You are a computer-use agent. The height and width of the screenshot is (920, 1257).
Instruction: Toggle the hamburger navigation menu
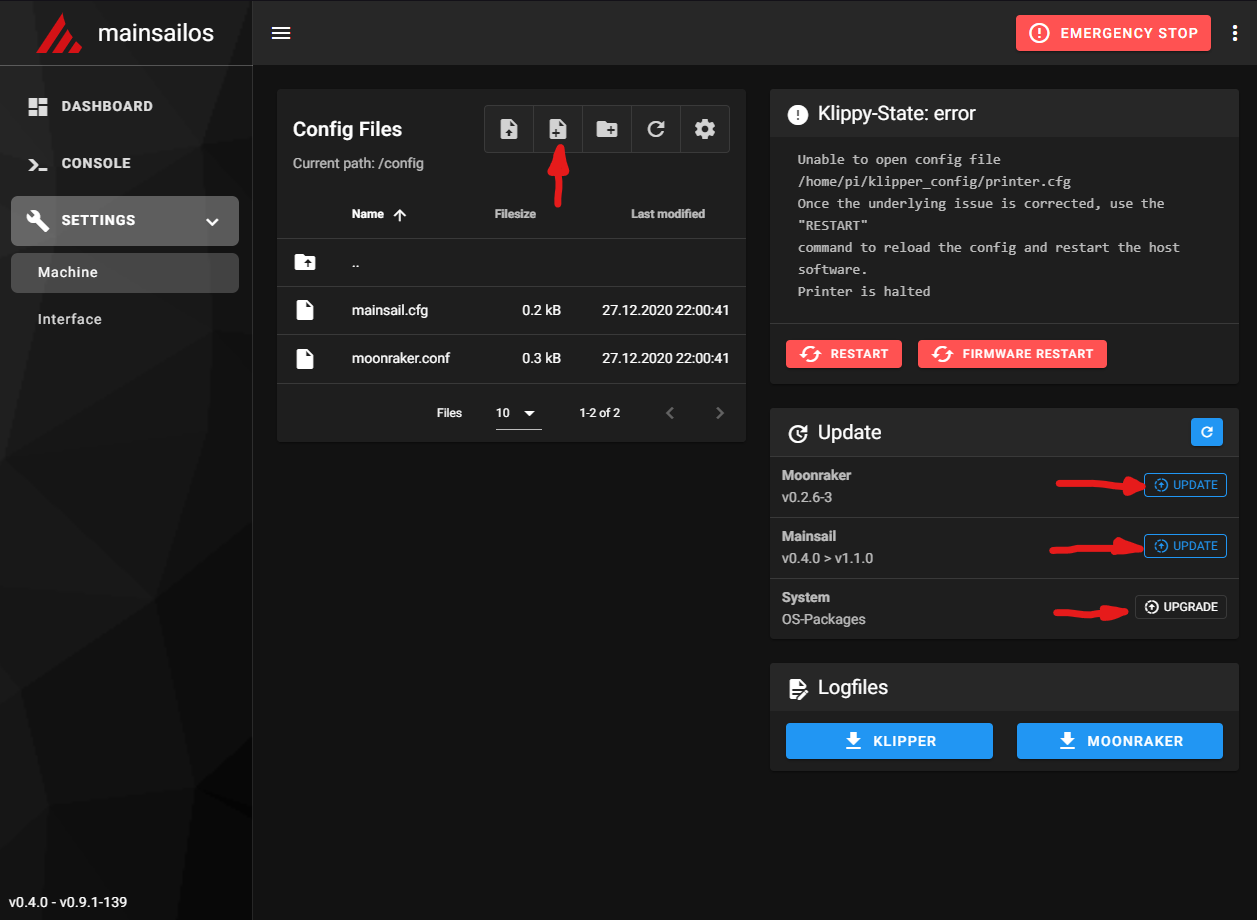281,33
